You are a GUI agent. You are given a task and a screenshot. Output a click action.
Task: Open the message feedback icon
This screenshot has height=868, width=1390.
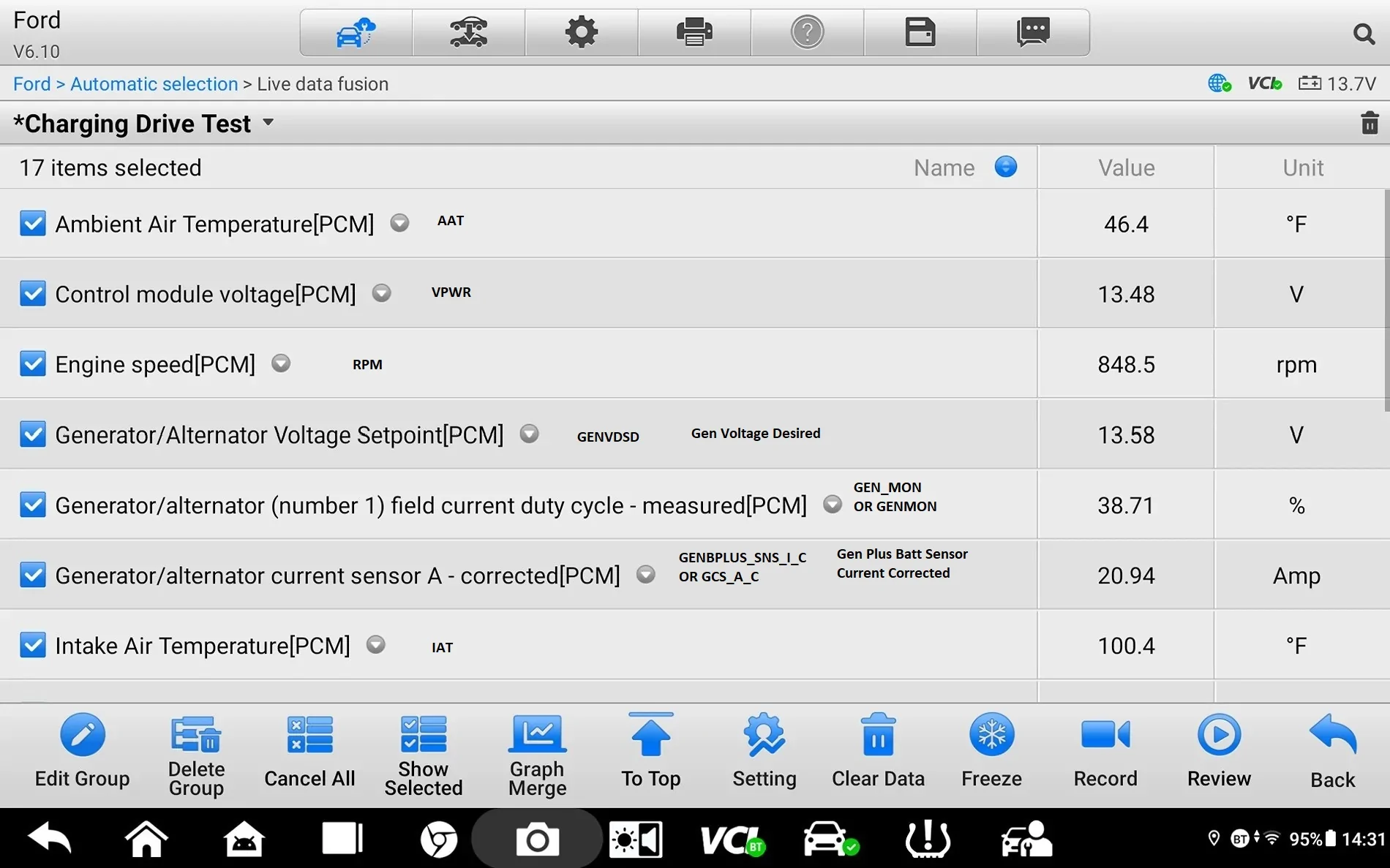(1033, 33)
